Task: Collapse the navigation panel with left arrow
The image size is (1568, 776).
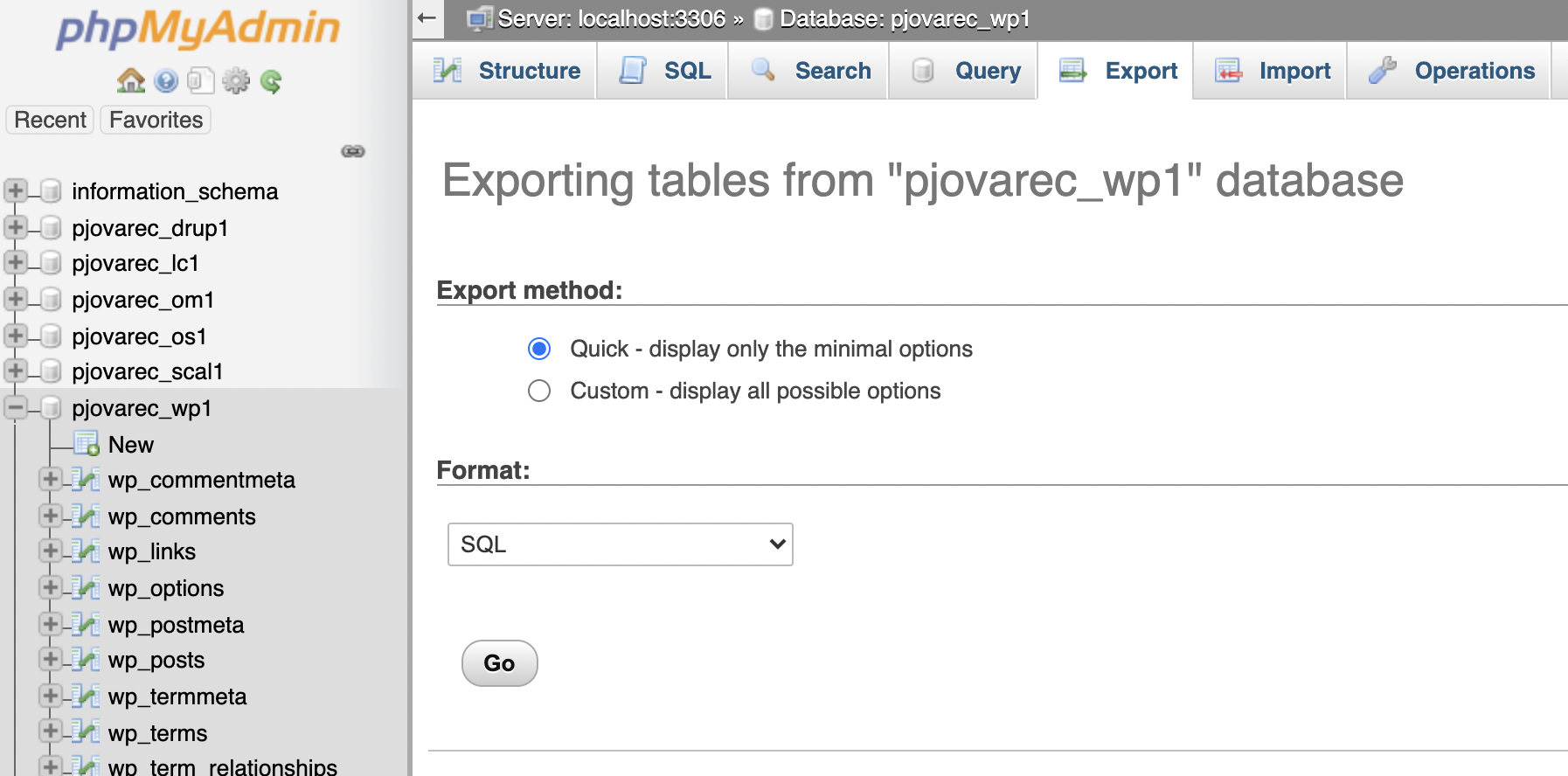Action: (x=427, y=18)
